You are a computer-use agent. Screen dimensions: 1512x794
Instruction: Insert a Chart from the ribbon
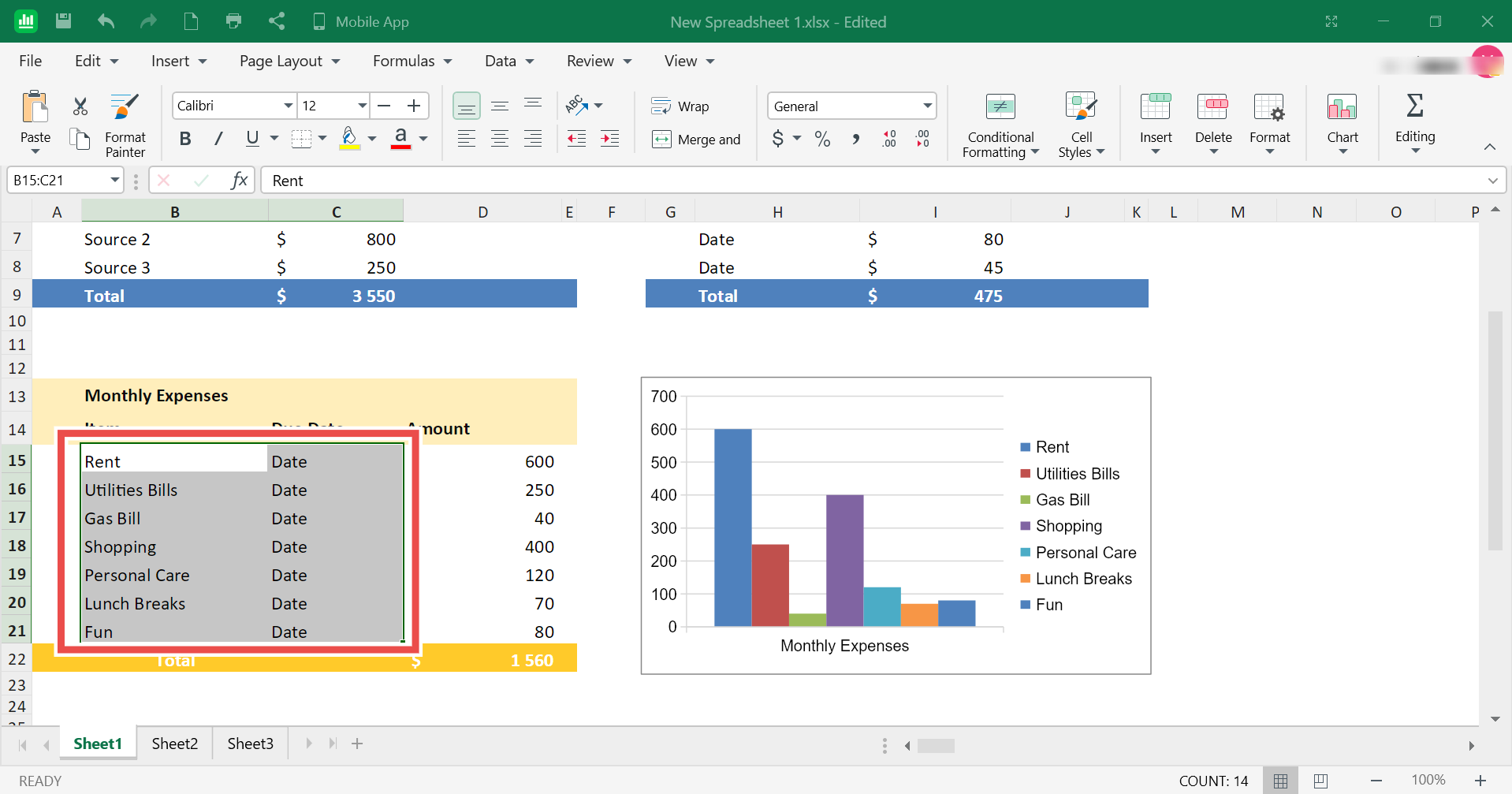pos(1343,125)
